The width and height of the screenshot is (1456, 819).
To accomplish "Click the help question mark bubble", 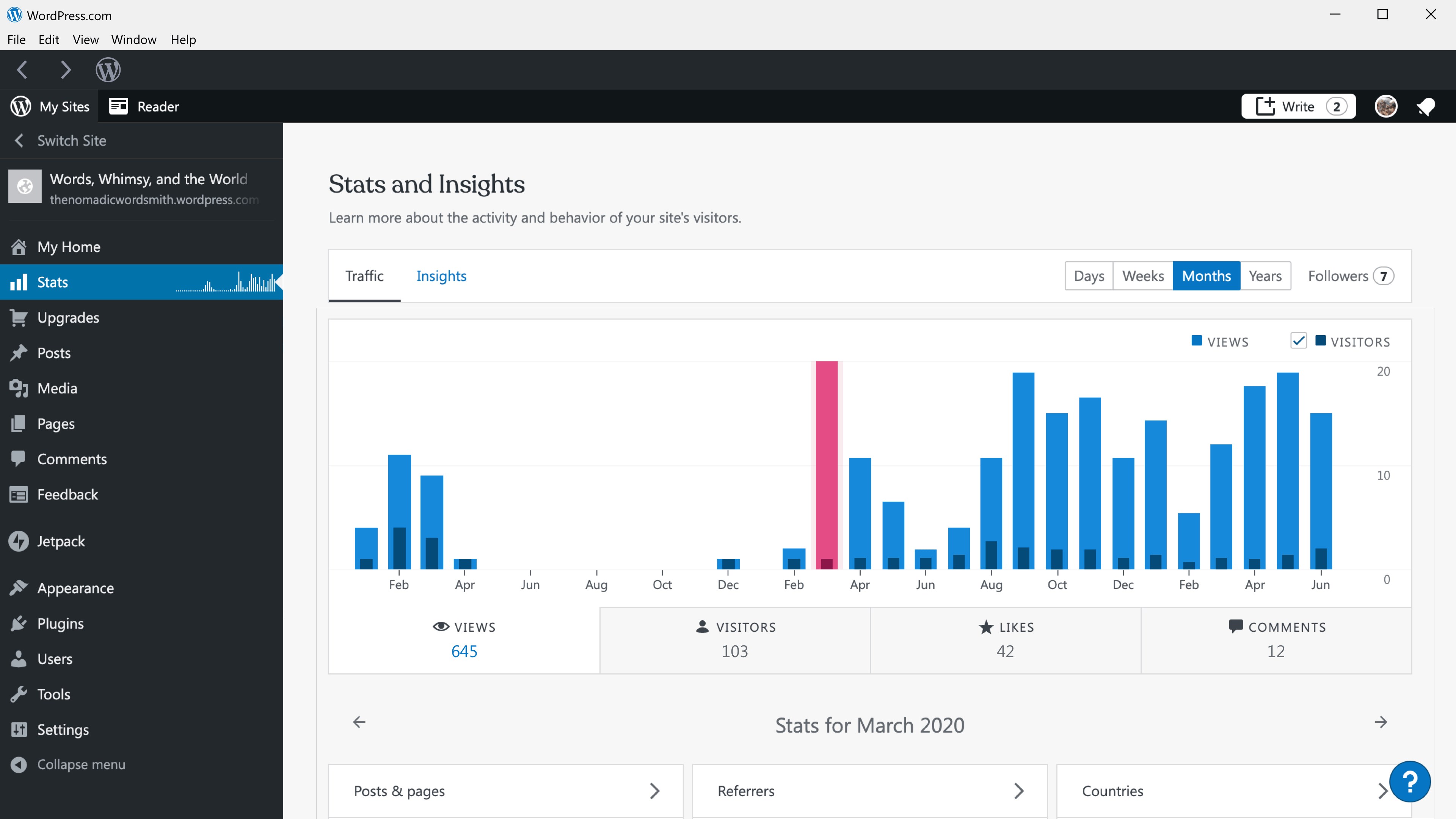I will pyautogui.click(x=1411, y=781).
